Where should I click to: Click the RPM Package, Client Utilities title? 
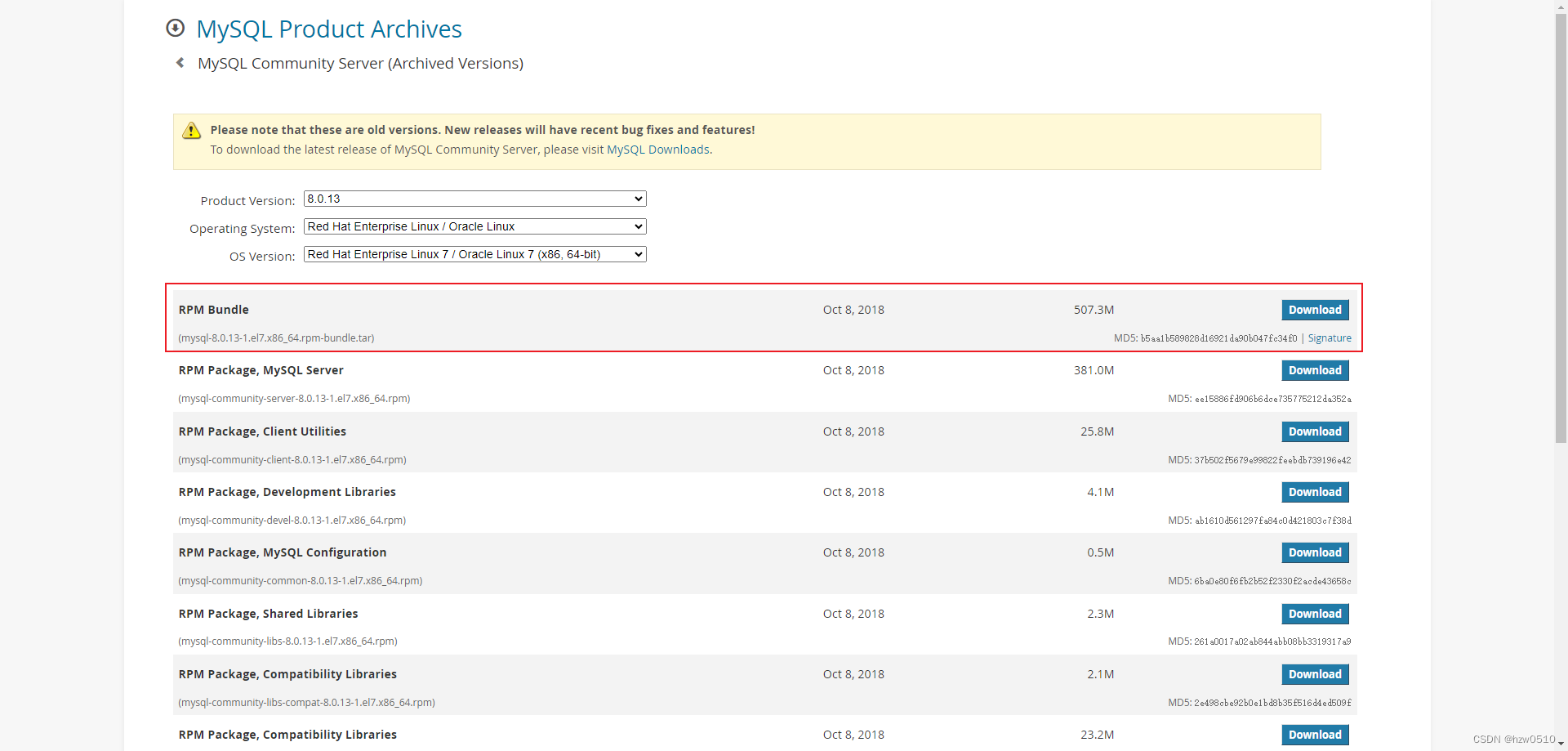point(262,431)
